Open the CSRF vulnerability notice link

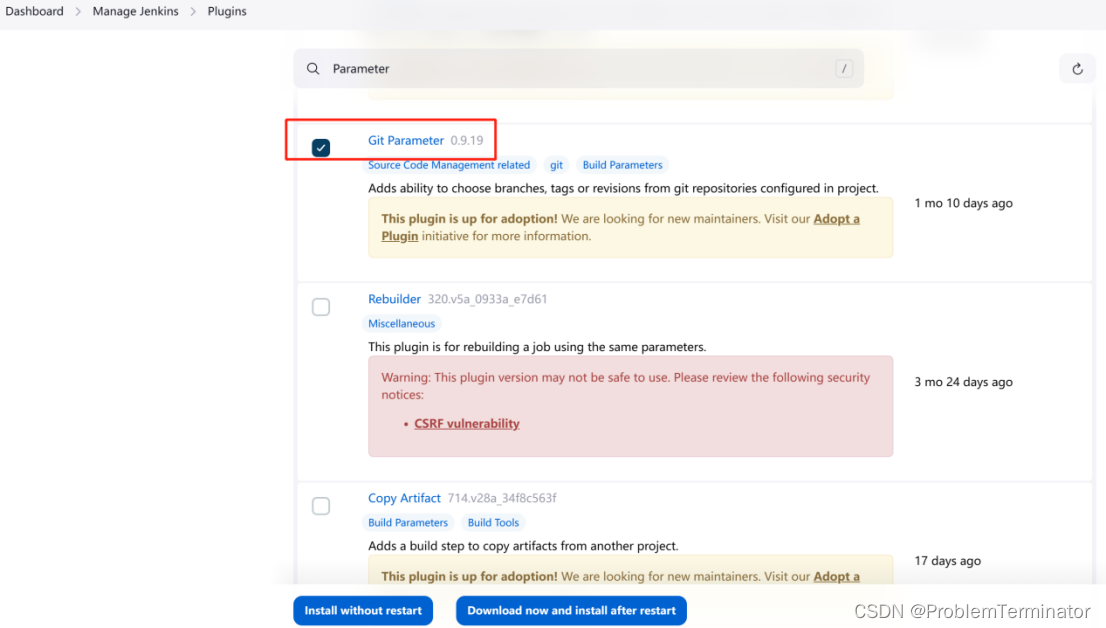click(x=467, y=424)
